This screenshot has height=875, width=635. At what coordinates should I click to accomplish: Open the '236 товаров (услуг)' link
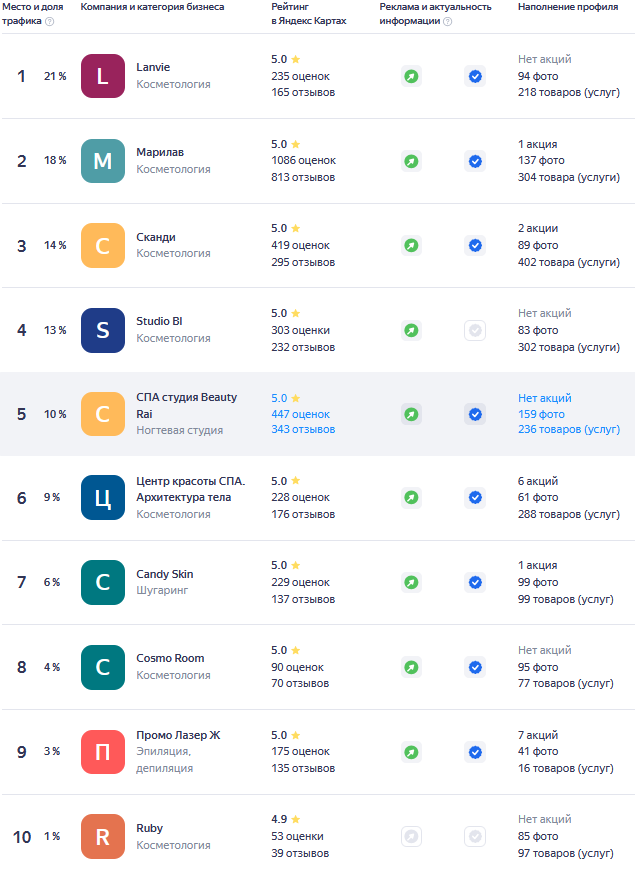click(568, 430)
